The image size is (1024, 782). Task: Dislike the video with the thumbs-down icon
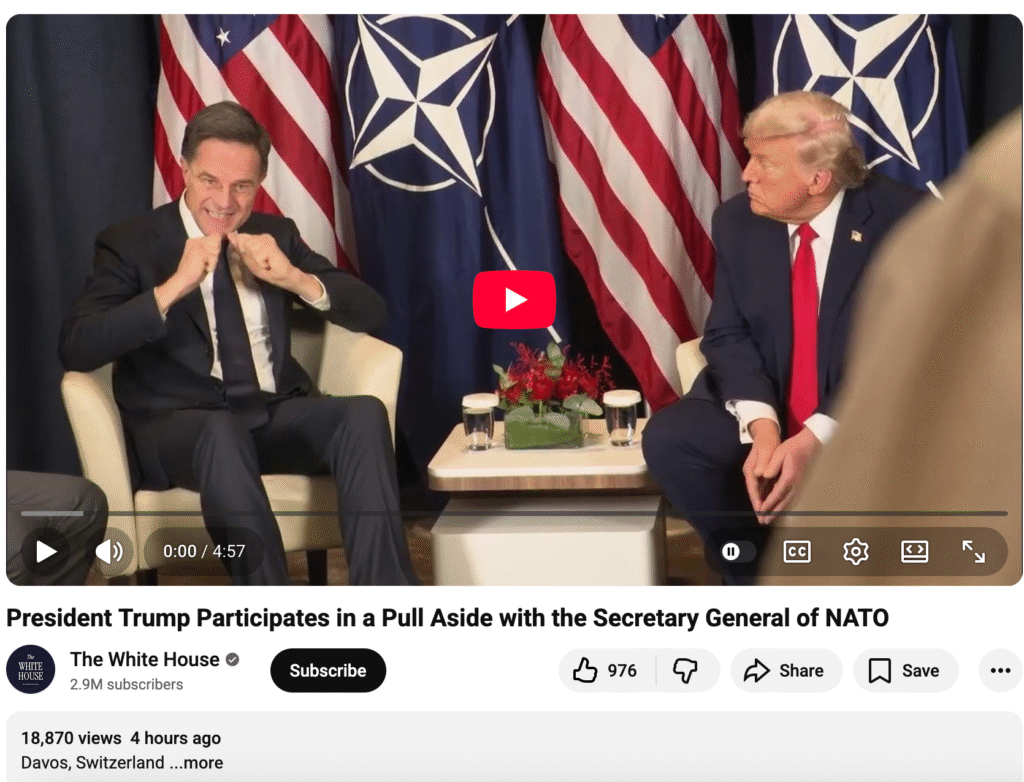686,670
